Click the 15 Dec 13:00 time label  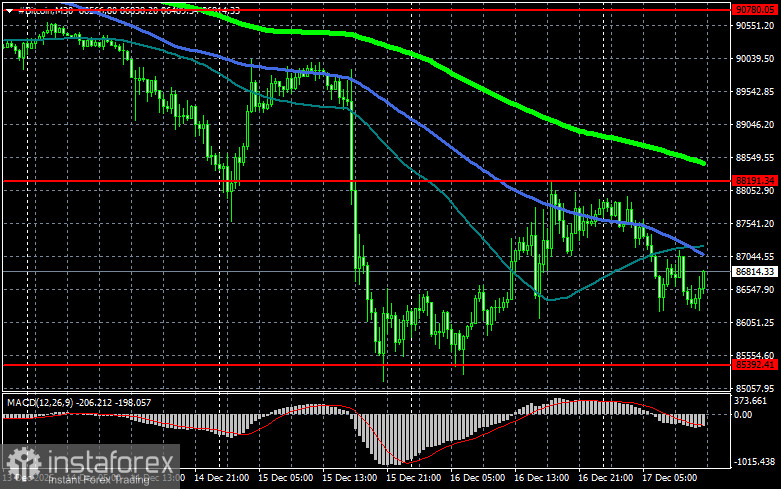tap(349, 478)
